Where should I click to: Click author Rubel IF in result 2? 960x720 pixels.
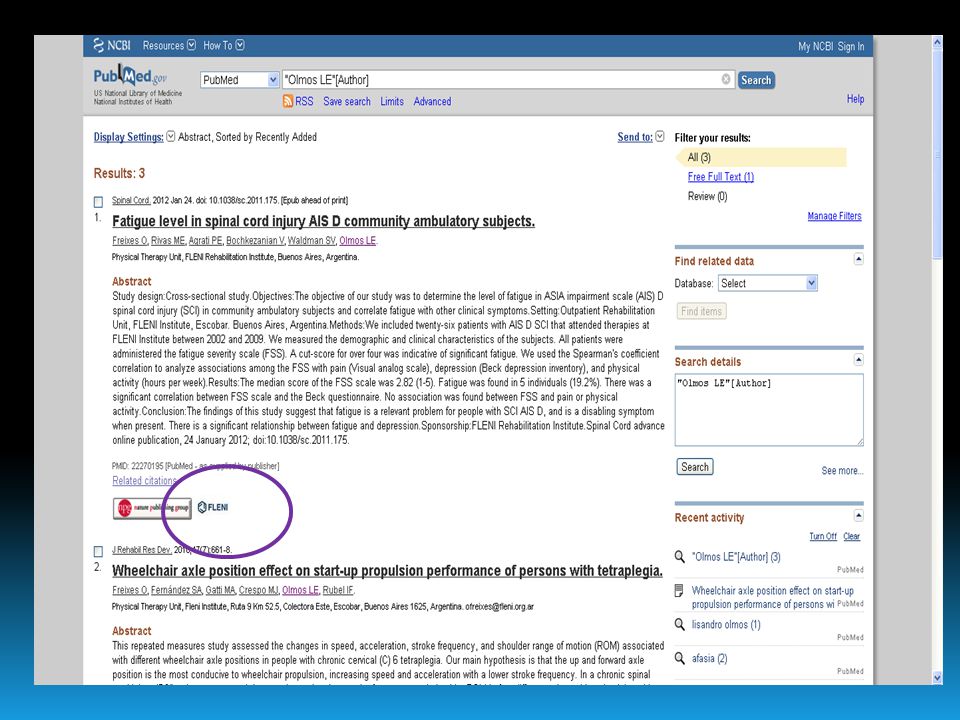tap(338, 590)
